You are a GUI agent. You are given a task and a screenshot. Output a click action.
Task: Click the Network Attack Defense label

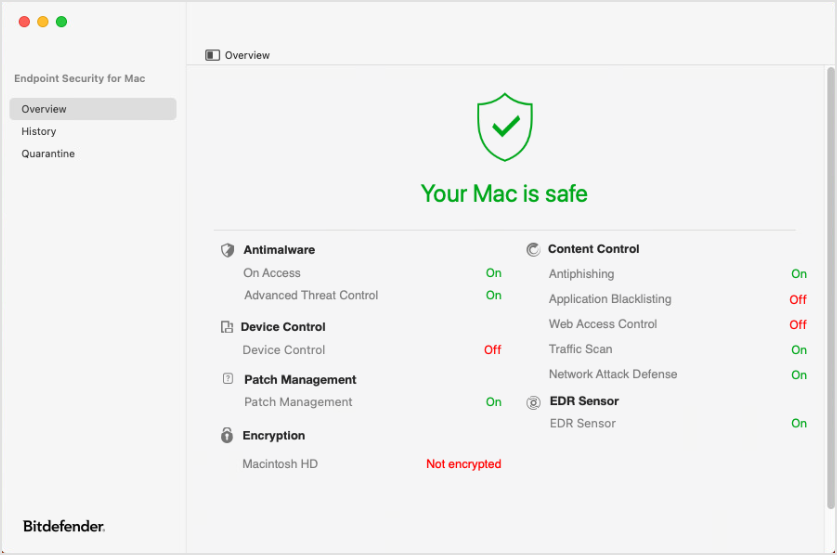[613, 374]
